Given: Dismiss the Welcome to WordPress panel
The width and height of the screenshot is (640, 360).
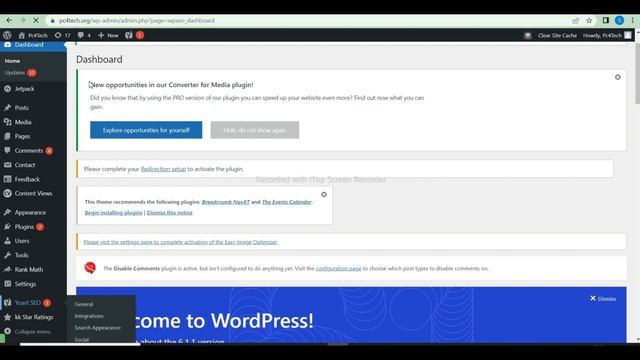Looking at the screenshot, I should (x=603, y=299).
